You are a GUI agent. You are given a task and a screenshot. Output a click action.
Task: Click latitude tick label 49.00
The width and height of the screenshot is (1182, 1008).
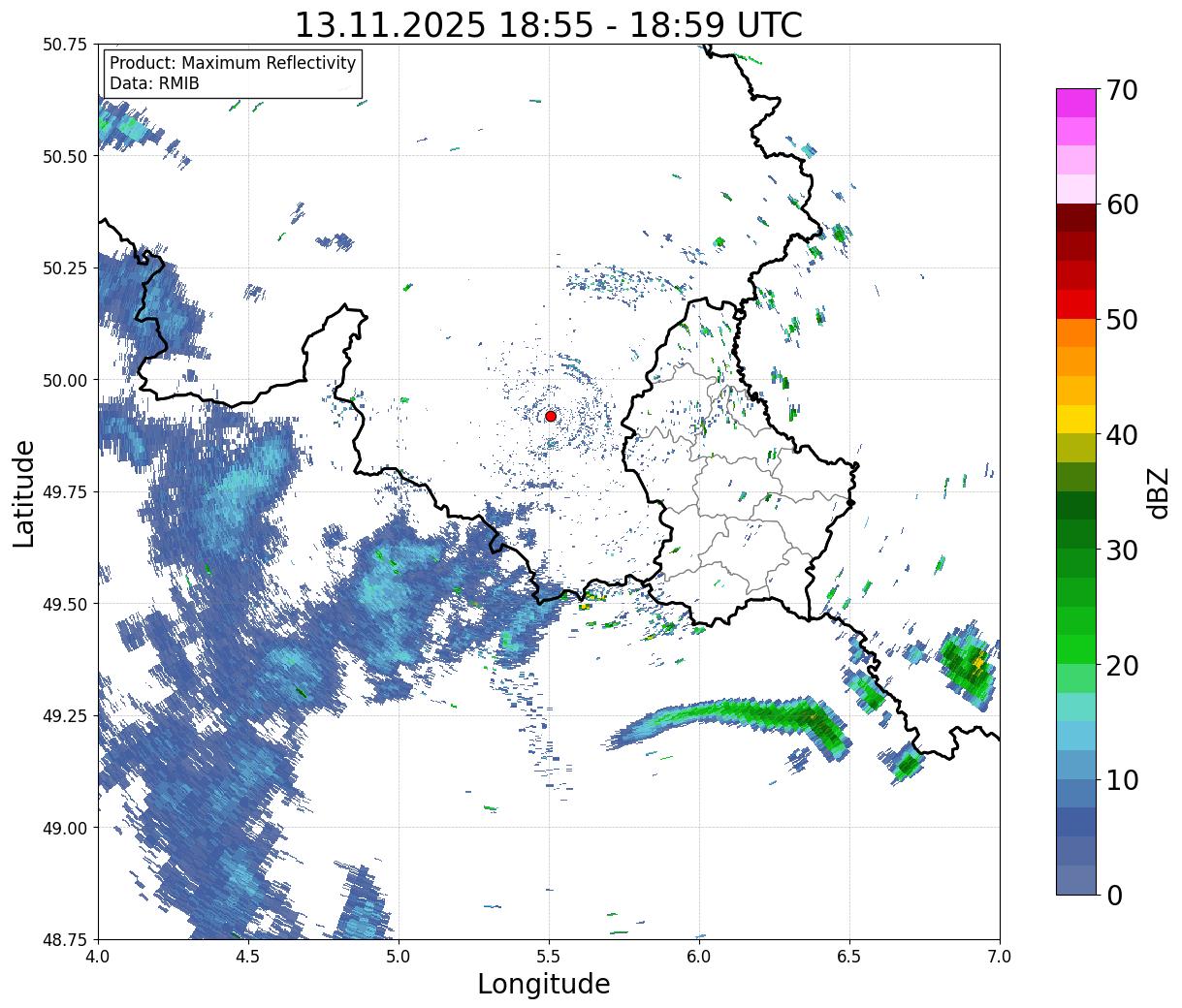point(65,828)
